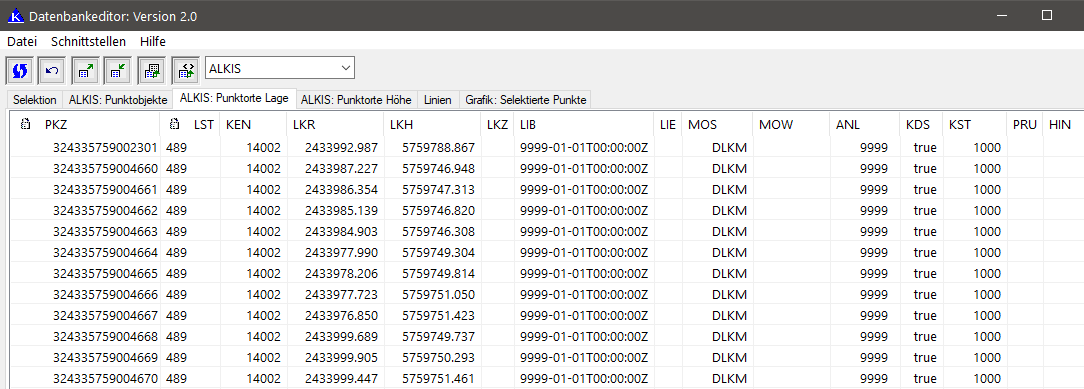Click the MOW column header
This screenshot has height=389, width=1084.
776,125
